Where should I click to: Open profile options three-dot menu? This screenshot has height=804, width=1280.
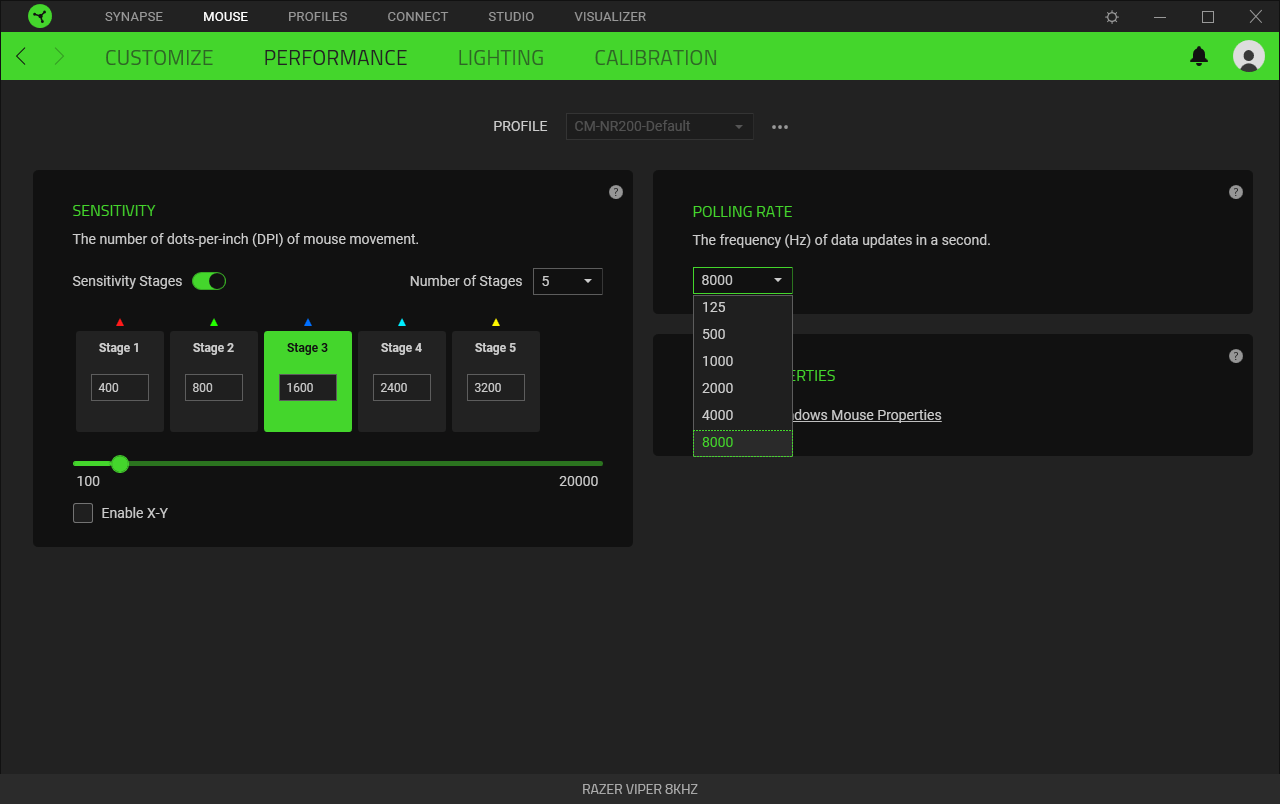point(780,127)
